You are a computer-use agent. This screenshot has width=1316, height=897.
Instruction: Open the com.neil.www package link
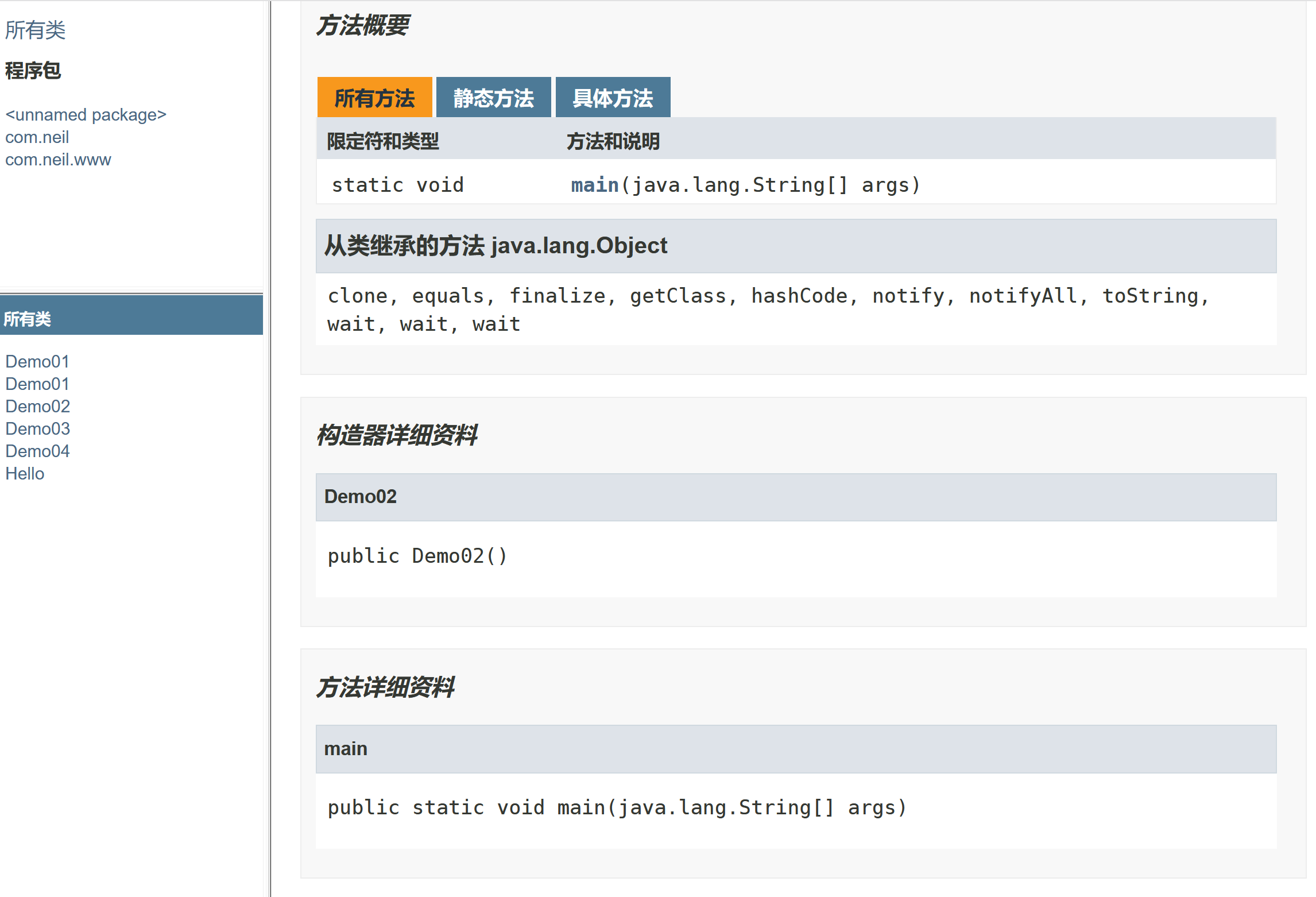58,160
